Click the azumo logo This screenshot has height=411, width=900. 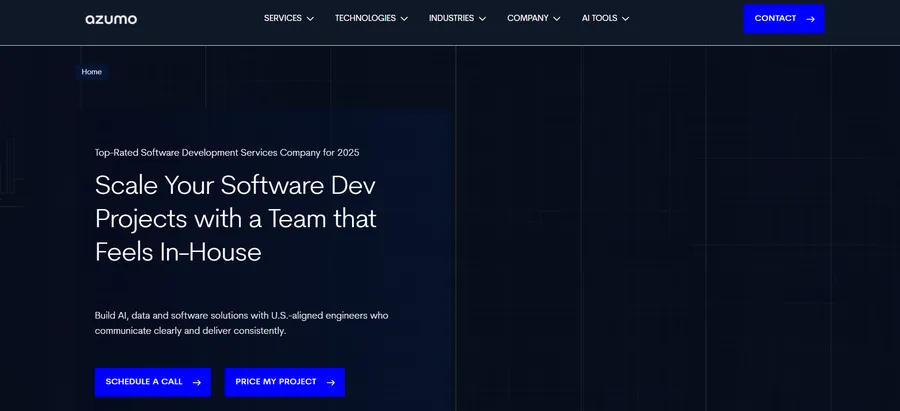click(x=111, y=19)
